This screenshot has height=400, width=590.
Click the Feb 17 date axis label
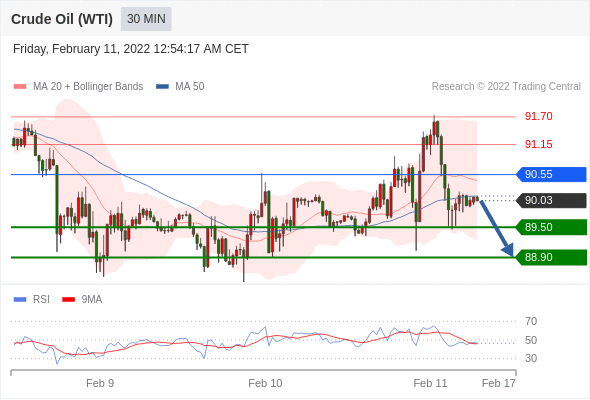pyautogui.click(x=499, y=383)
